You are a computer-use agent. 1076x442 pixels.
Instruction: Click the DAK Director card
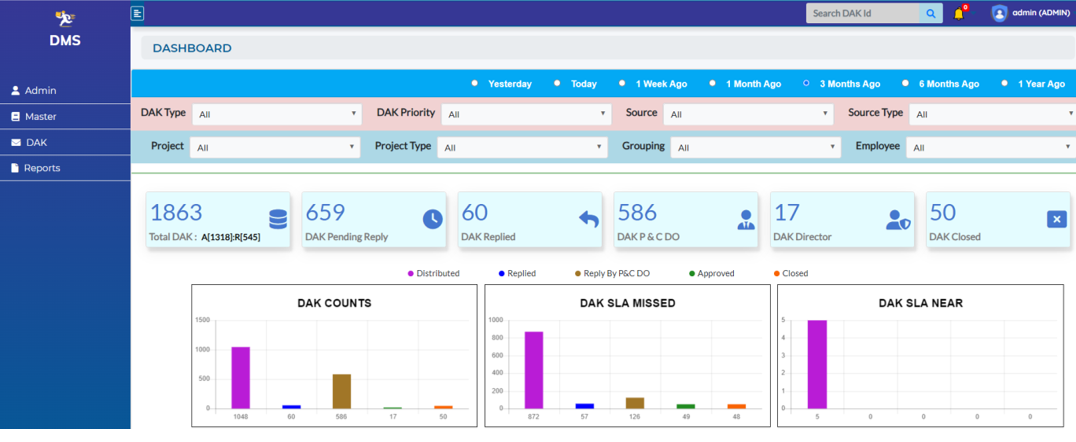(842, 220)
